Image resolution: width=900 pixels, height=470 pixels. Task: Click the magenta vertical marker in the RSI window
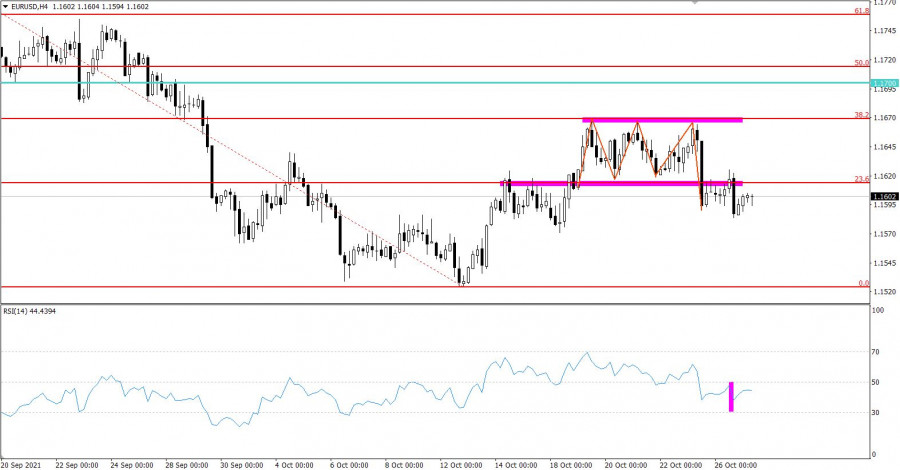(x=731, y=397)
